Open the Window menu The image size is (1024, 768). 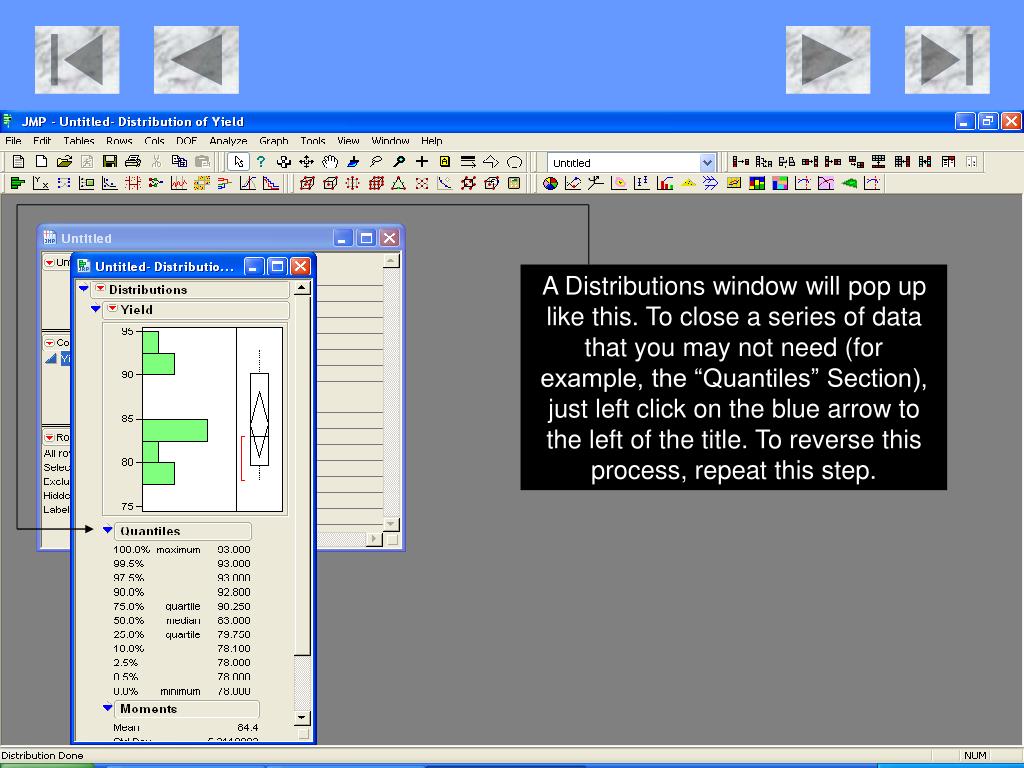[390, 140]
